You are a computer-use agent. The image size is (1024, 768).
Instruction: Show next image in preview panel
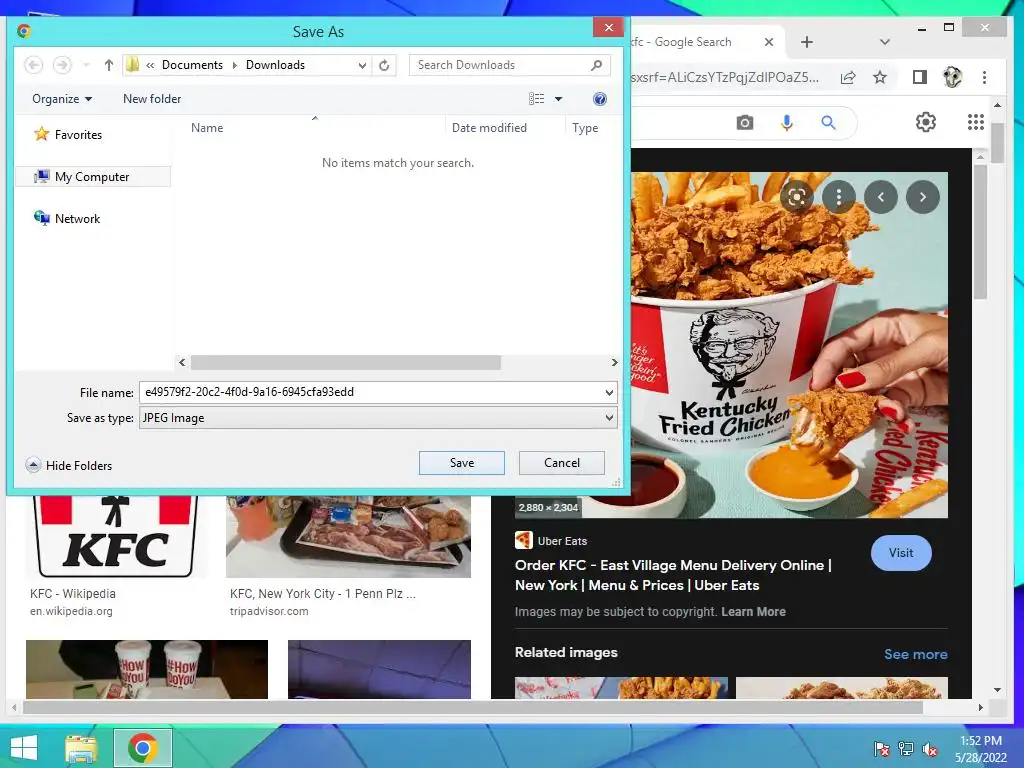click(x=922, y=197)
